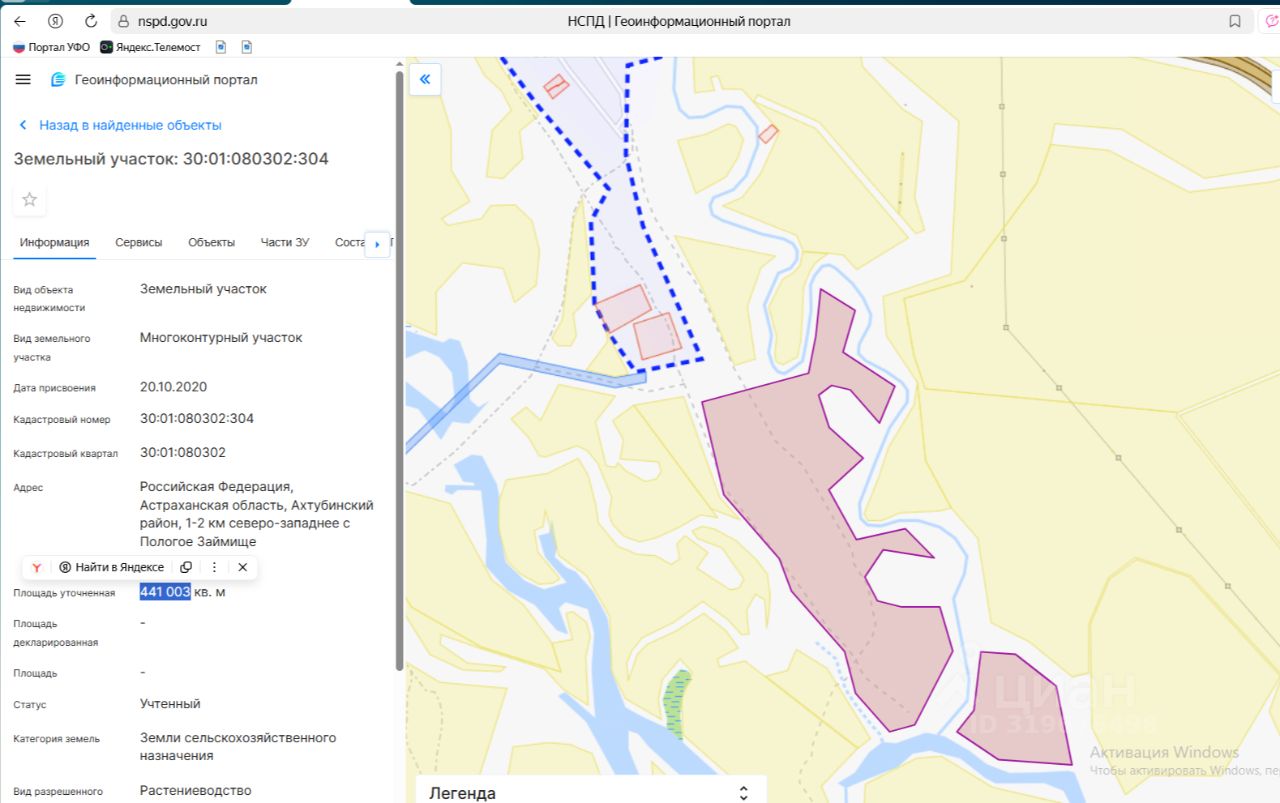Go back via Назад в найденные объекты
This screenshot has width=1280, height=803.
click(121, 125)
